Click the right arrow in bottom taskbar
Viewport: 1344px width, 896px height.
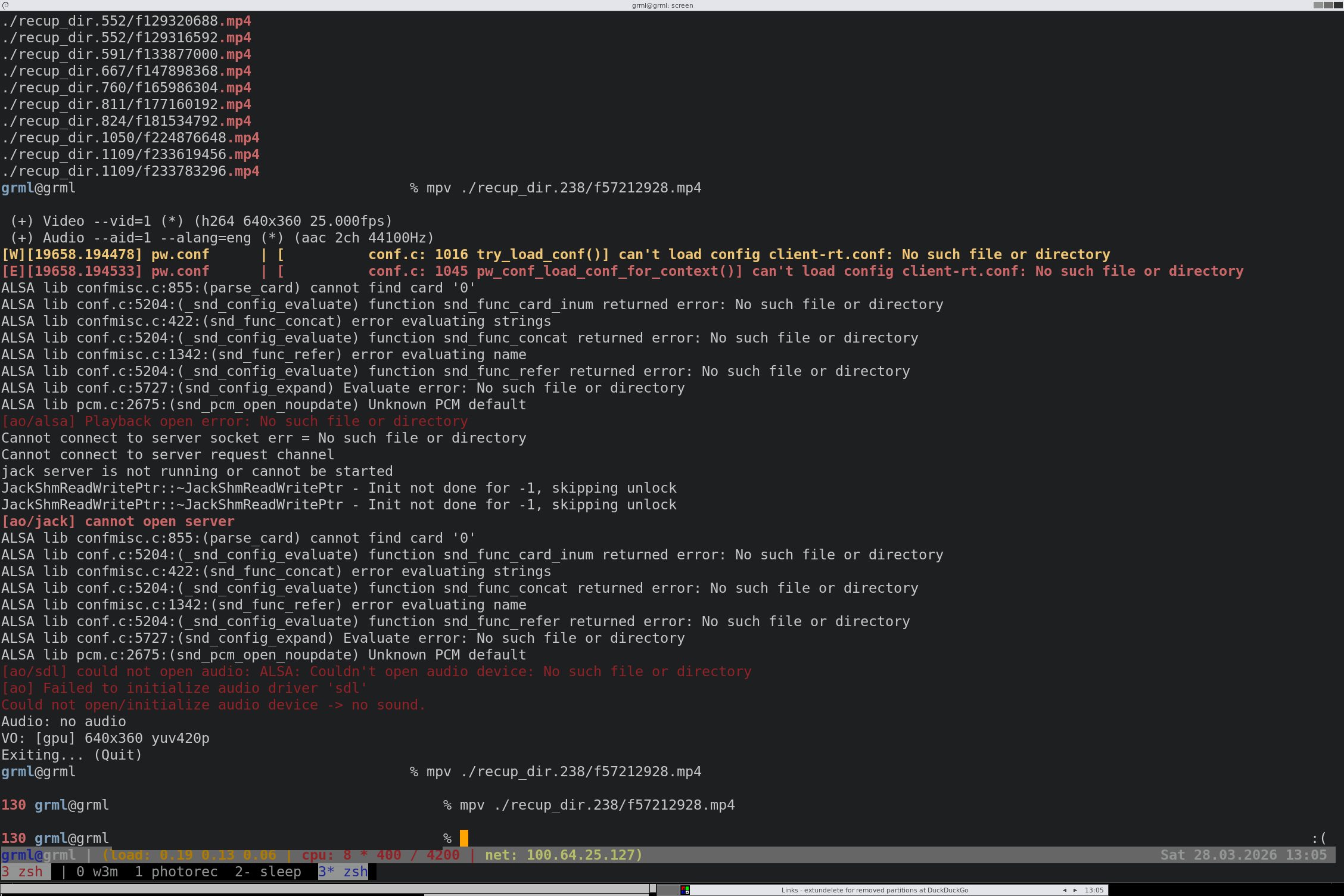click(x=1075, y=890)
